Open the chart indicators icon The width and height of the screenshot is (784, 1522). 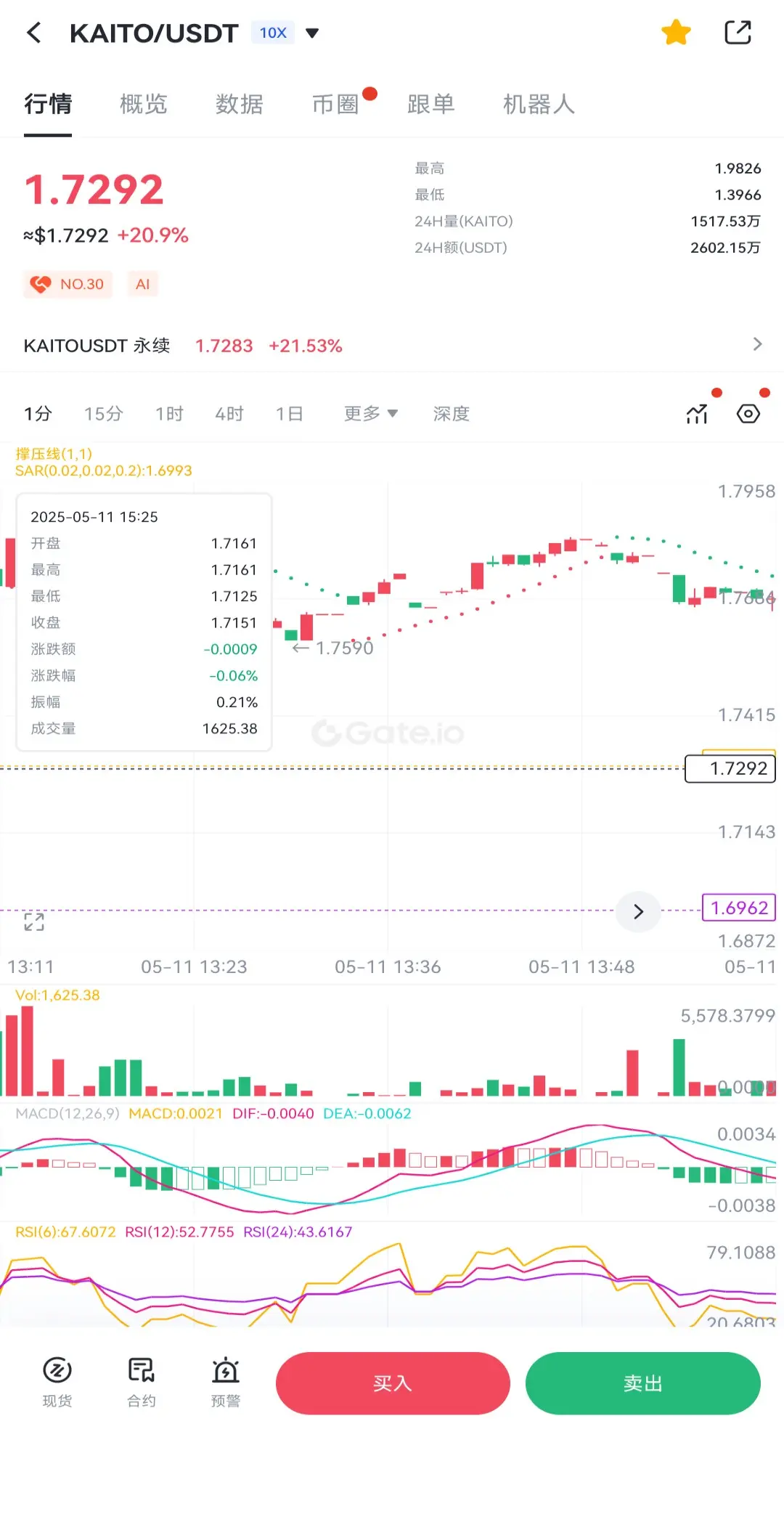click(697, 414)
